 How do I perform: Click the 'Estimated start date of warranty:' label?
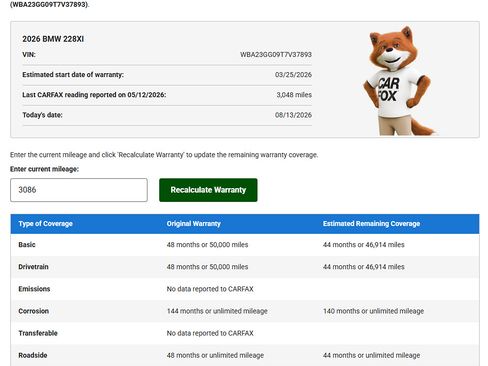[x=73, y=75]
